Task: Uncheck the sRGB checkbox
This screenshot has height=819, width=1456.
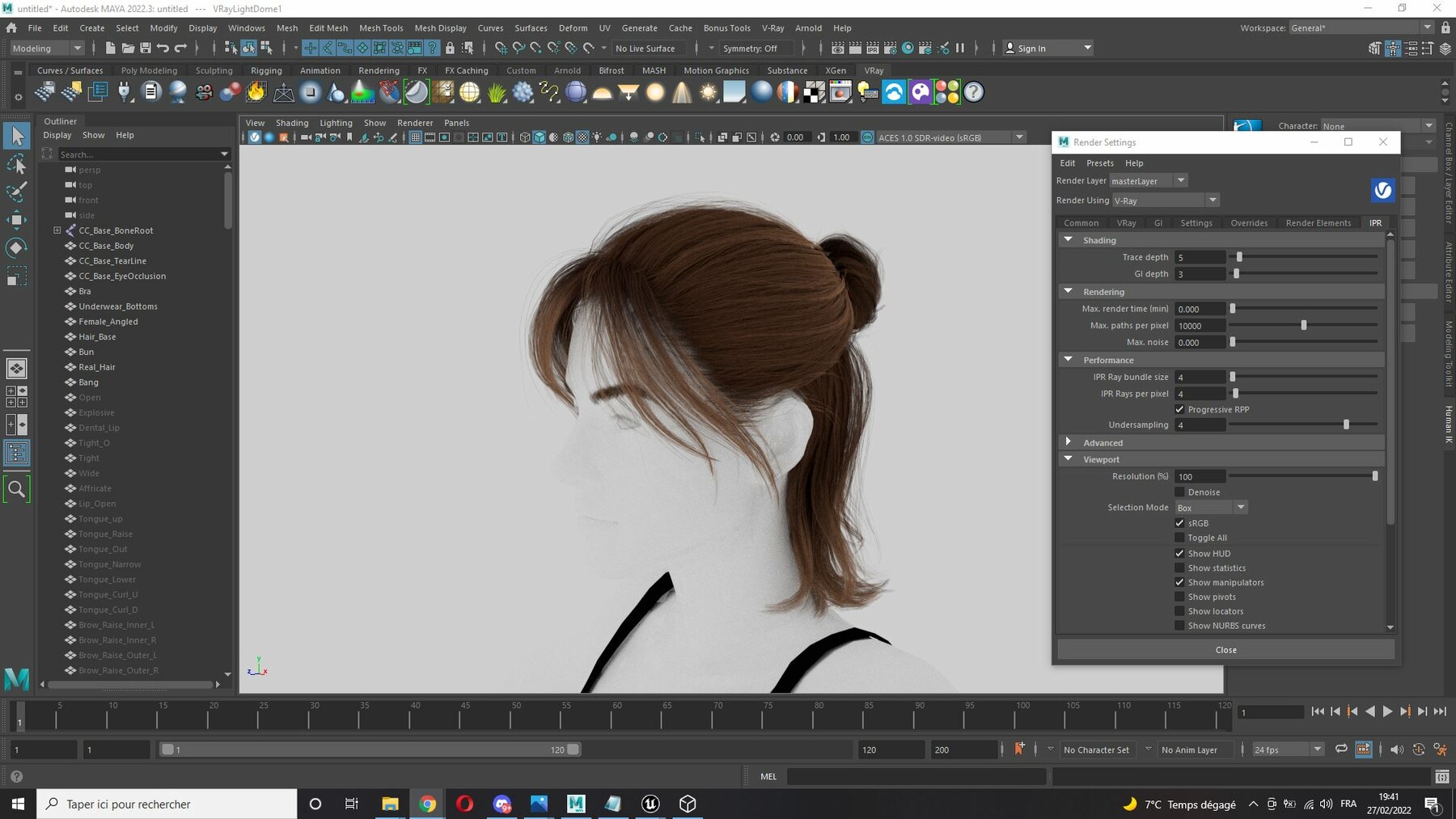Action: (x=1179, y=523)
